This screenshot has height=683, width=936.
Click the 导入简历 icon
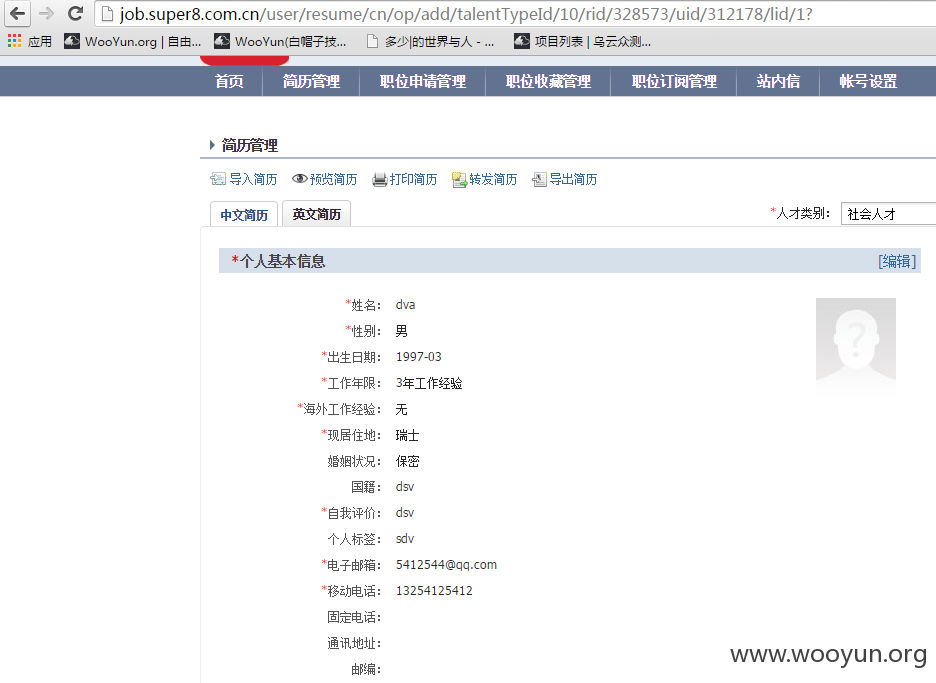pyautogui.click(x=218, y=179)
